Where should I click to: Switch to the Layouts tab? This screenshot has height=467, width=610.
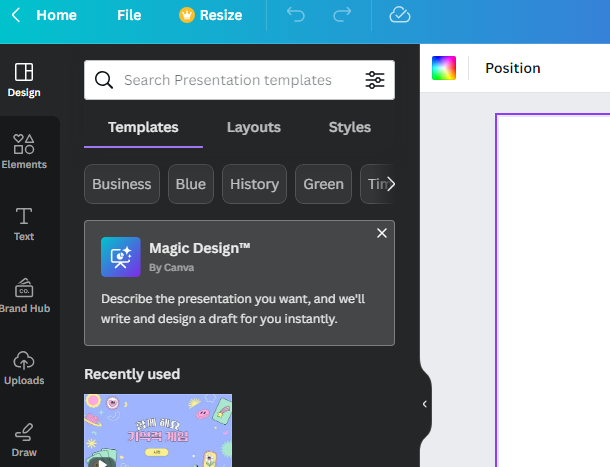pos(254,127)
